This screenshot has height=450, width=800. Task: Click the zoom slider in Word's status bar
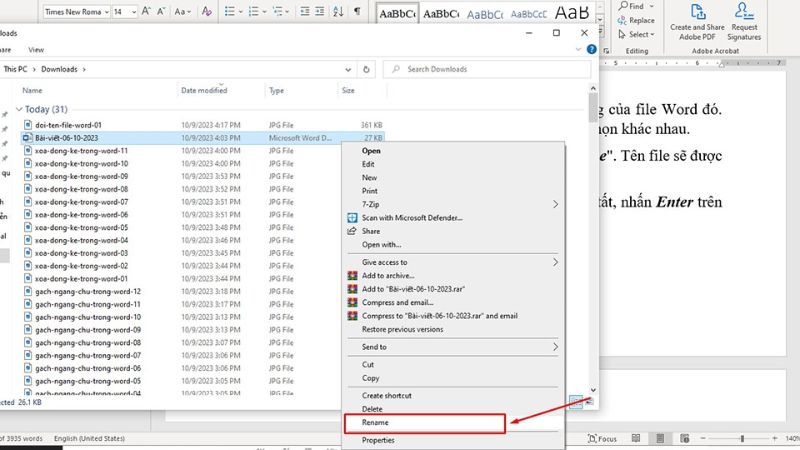[x=741, y=439]
